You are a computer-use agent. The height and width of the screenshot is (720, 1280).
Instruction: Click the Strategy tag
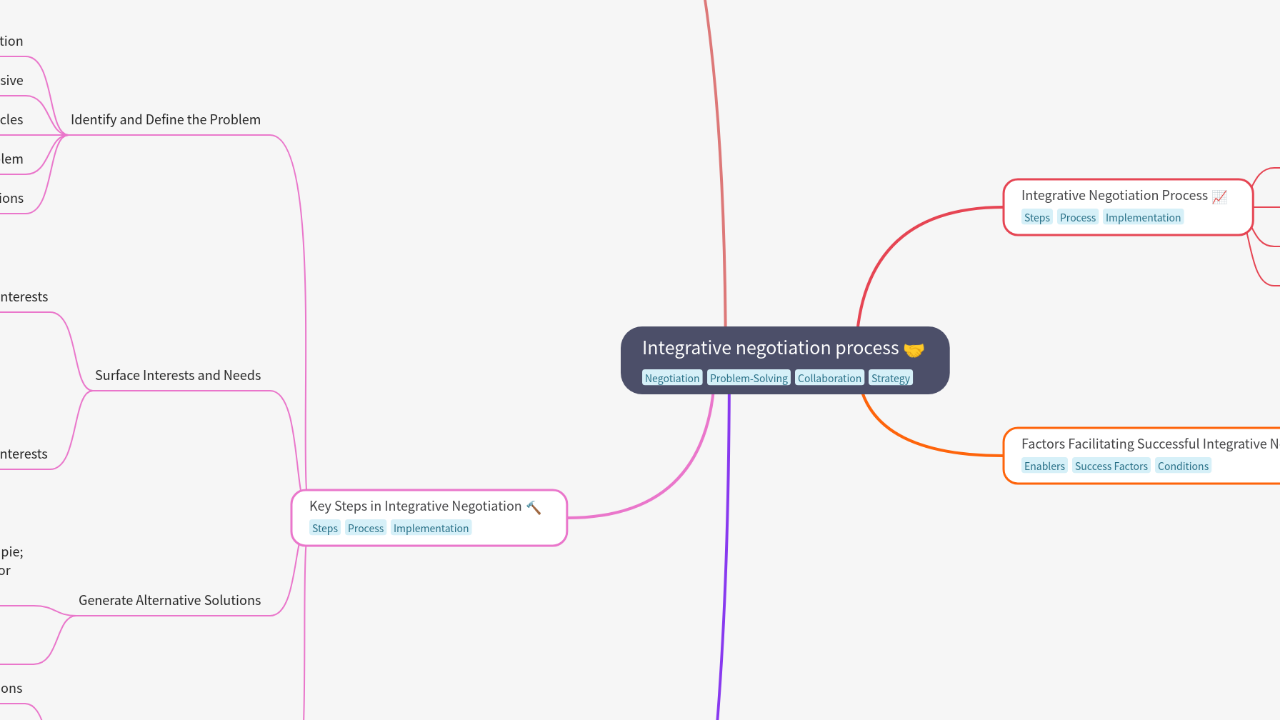890,378
